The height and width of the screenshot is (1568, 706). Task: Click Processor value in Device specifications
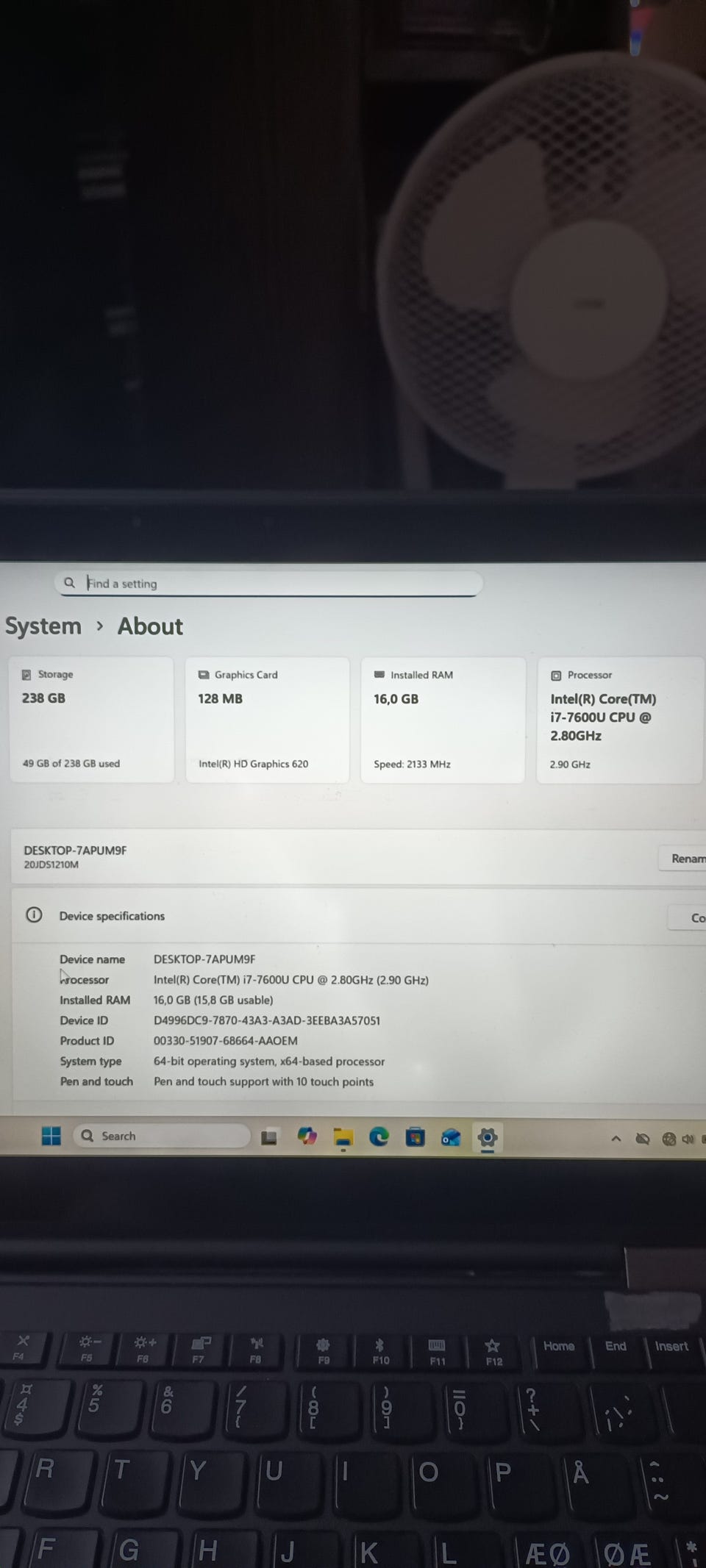tap(291, 980)
